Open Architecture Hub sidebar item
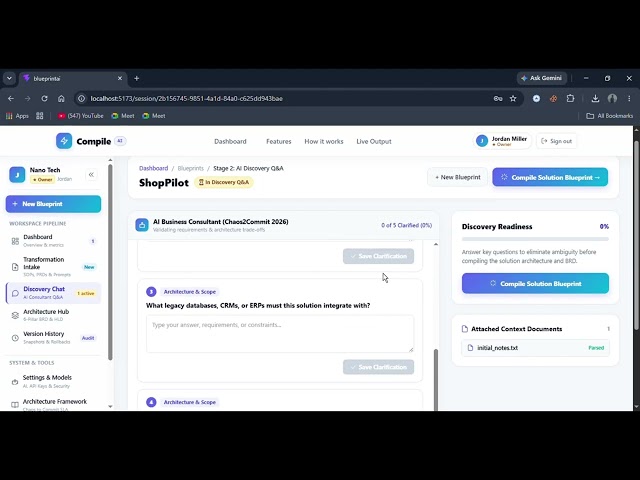 click(53, 315)
